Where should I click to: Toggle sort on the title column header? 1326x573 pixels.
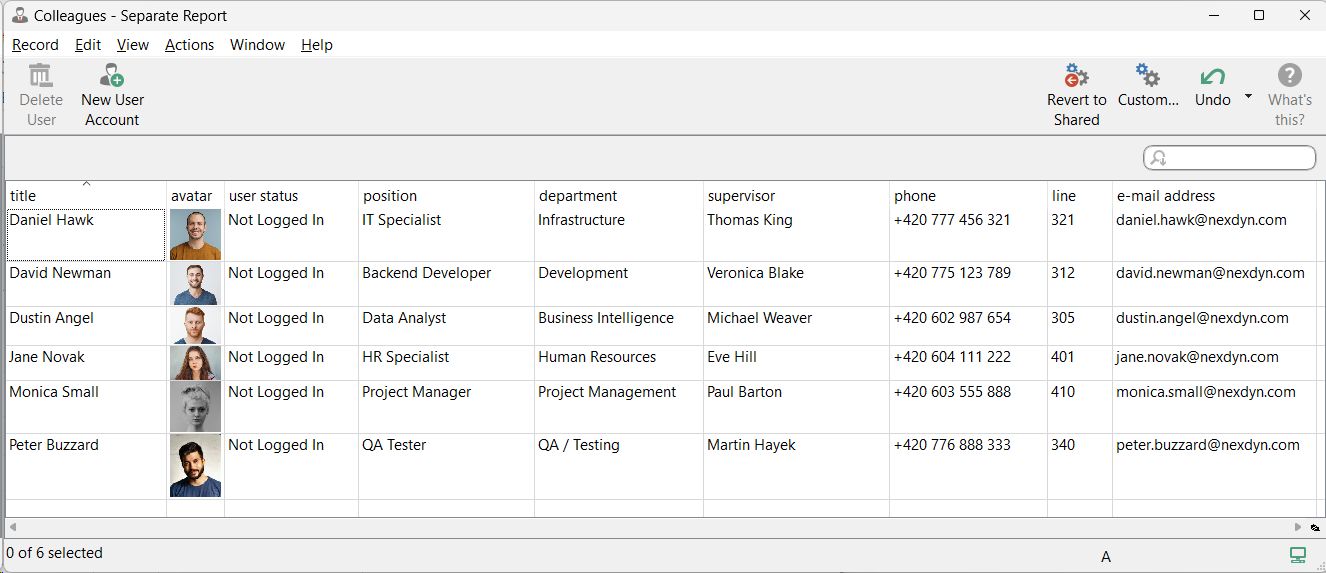click(86, 195)
